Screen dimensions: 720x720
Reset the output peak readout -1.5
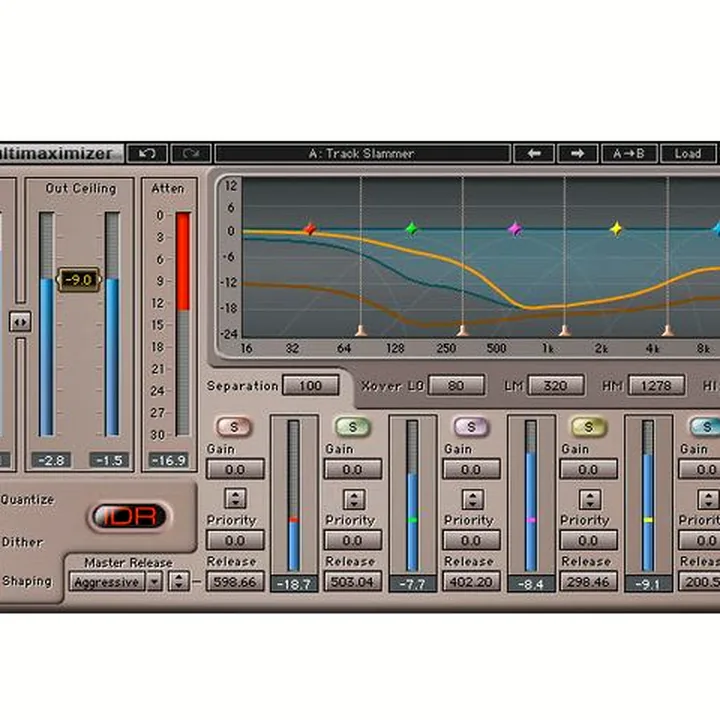point(109,460)
